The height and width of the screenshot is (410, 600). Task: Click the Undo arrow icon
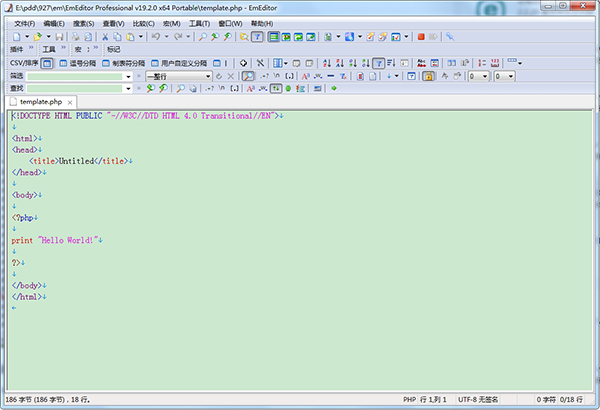(156, 37)
